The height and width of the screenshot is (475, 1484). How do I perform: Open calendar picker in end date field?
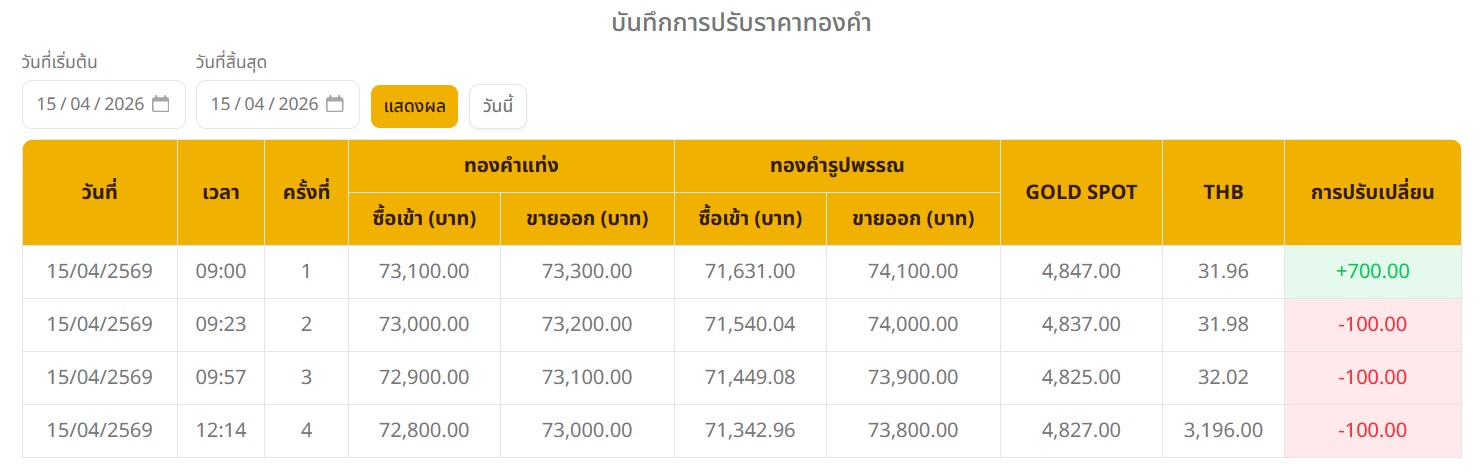(335, 104)
